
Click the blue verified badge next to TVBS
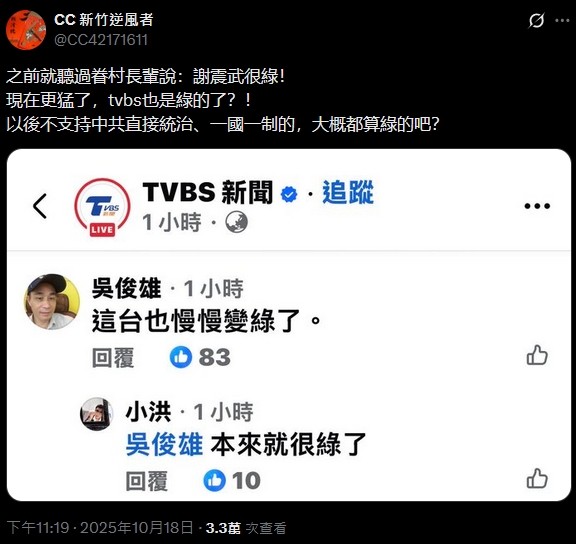tap(289, 194)
